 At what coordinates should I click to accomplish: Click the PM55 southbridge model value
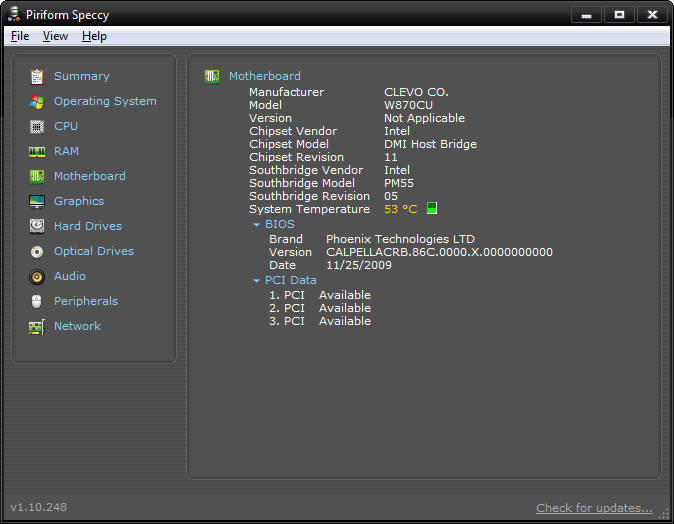[399, 183]
